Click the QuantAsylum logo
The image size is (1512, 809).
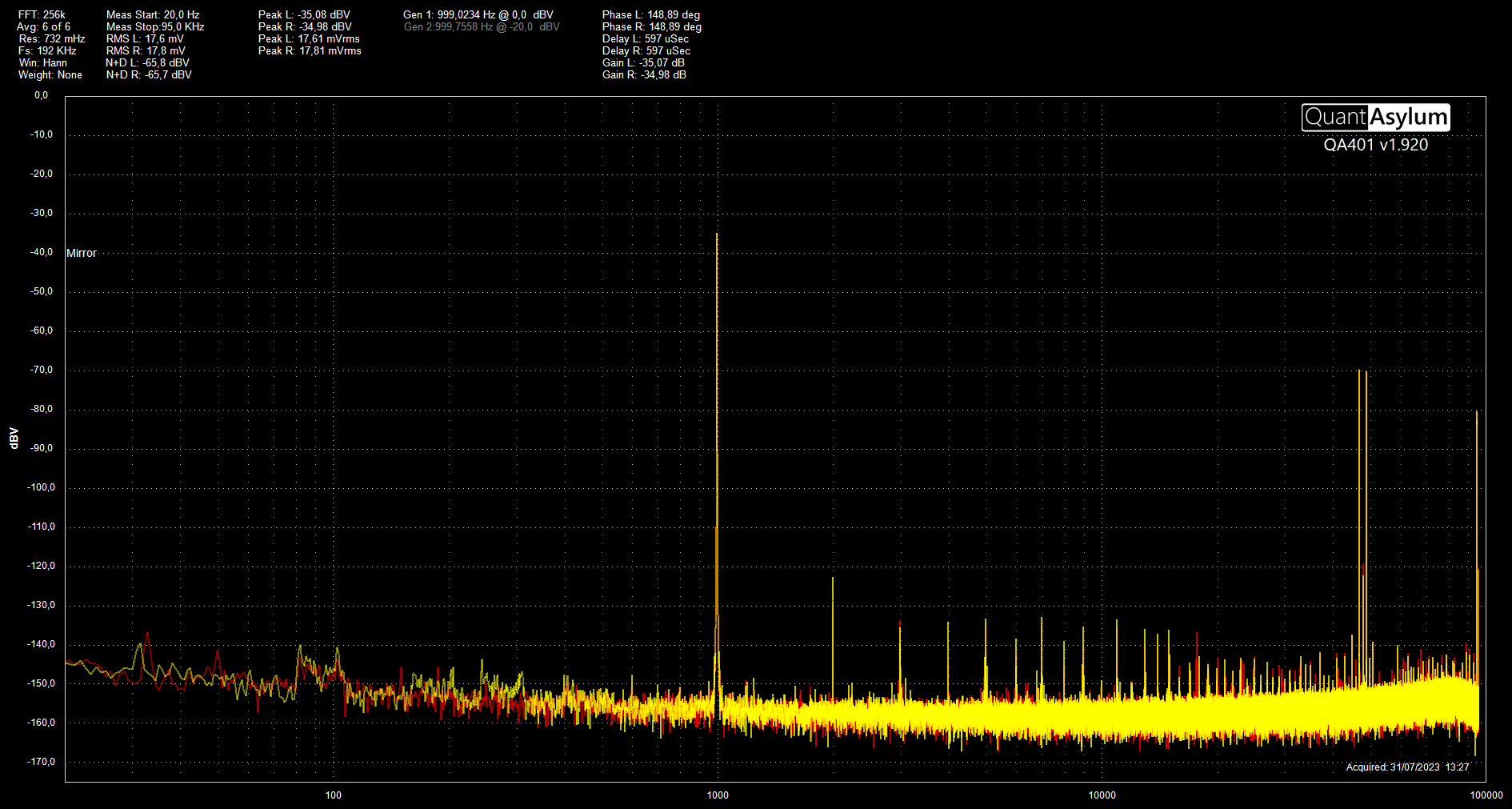click(1375, 118)
